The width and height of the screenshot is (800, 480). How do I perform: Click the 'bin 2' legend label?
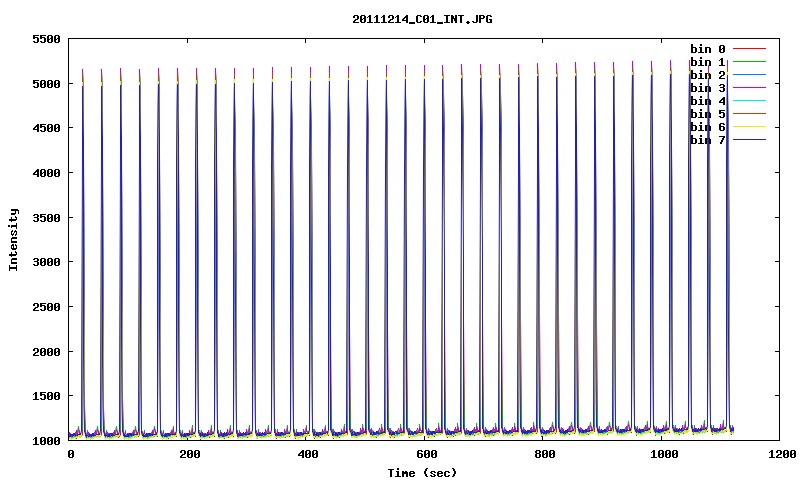(x=708, y=75)
